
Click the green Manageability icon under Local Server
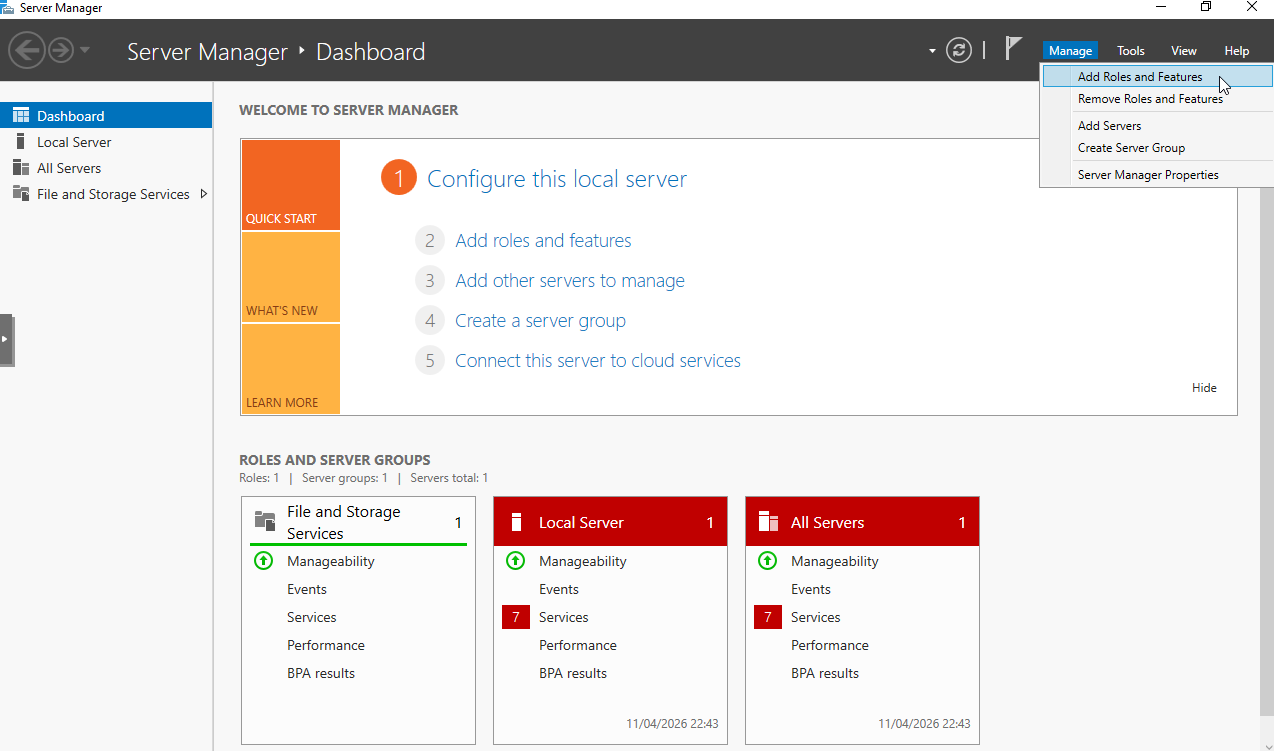[x=515, y=561]
